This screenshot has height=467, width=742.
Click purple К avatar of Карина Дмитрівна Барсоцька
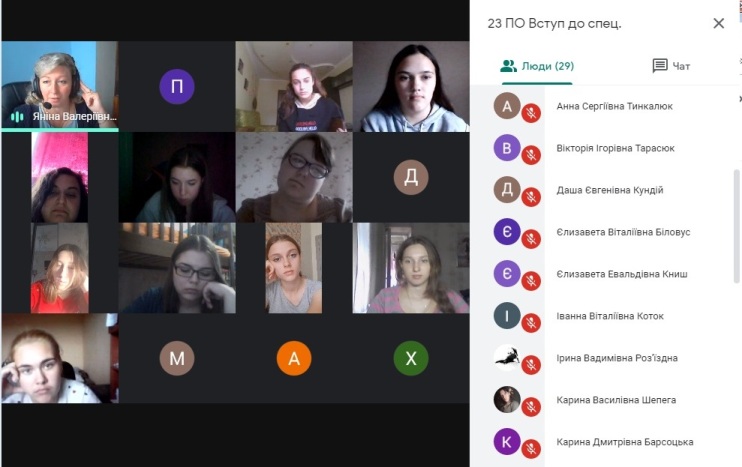coord(507,441)
